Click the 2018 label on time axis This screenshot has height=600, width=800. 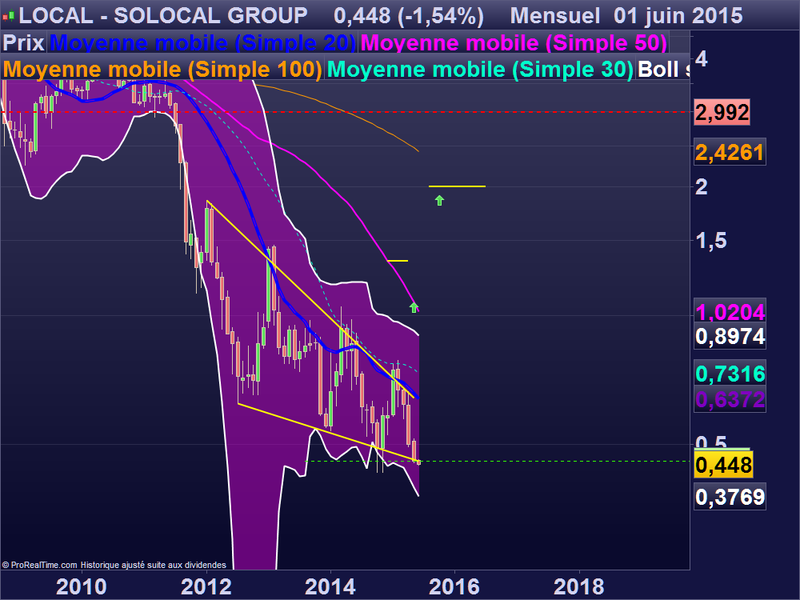pos(579,587)
